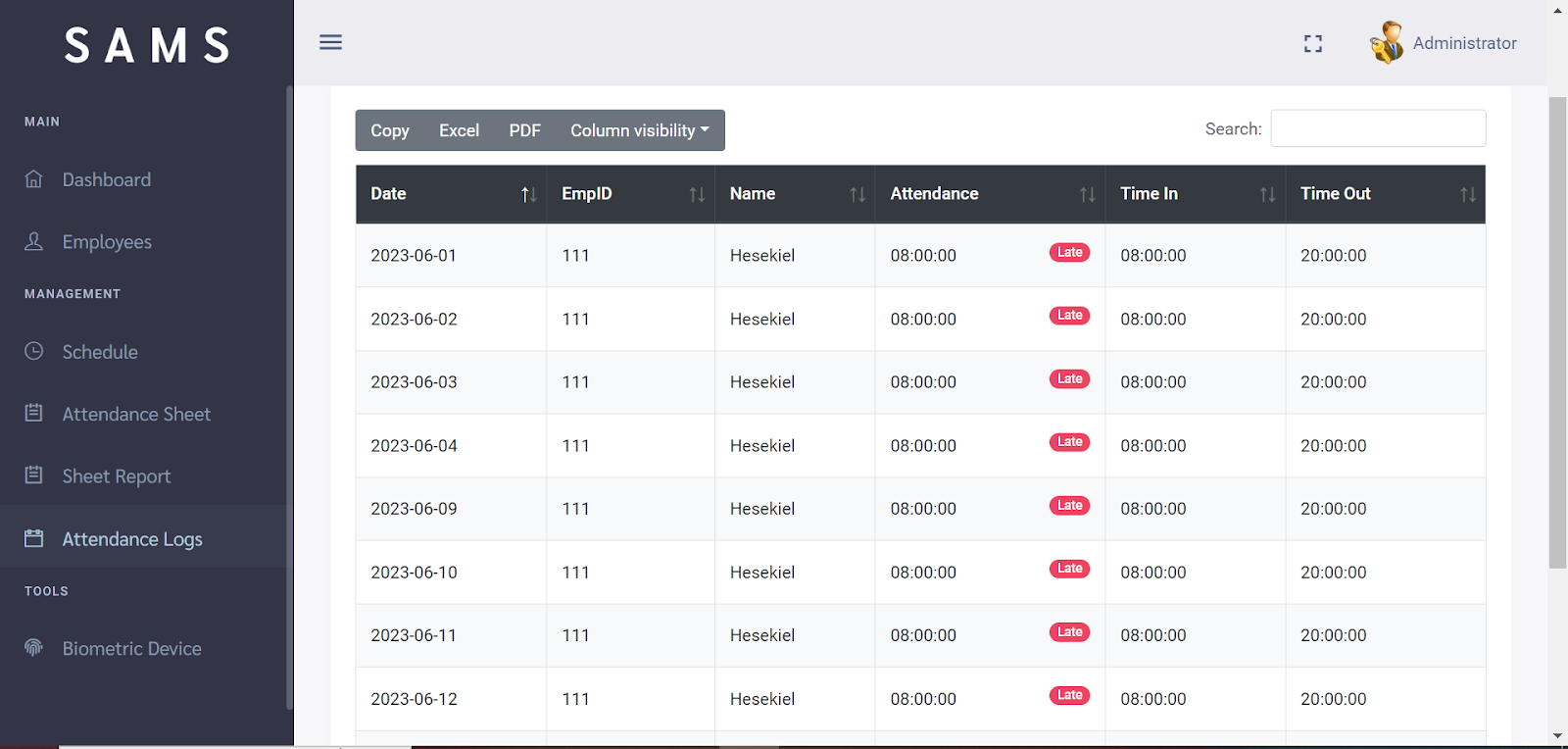Sort by Attendance using its arrows

click(1087, 194)
